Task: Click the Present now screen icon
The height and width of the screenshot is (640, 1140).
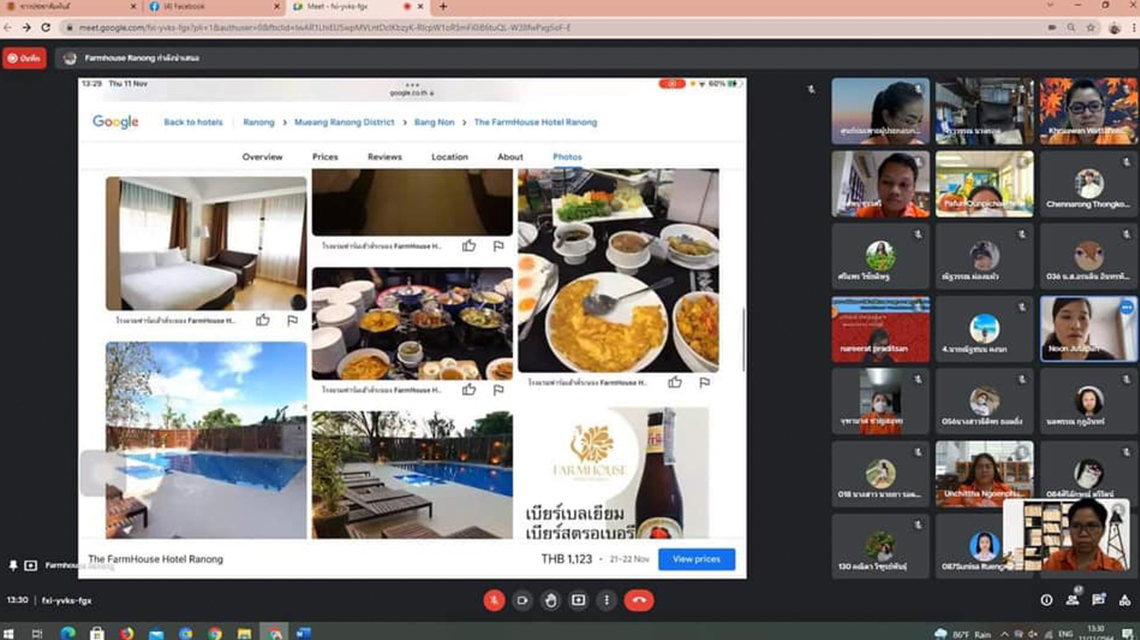Action: click(x=578, y=600)
